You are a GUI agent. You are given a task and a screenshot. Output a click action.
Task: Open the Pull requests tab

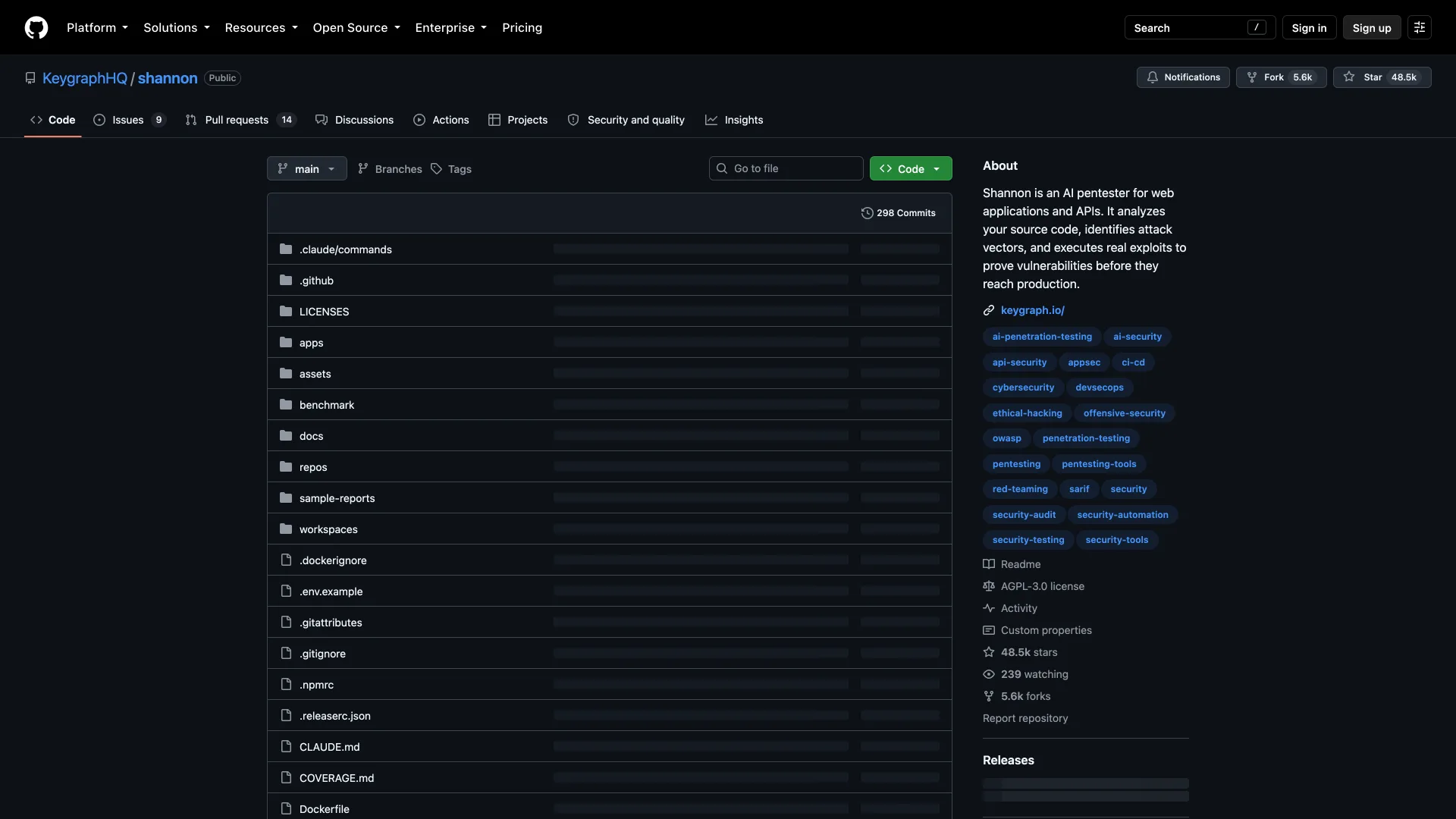[x=240, y=120]
